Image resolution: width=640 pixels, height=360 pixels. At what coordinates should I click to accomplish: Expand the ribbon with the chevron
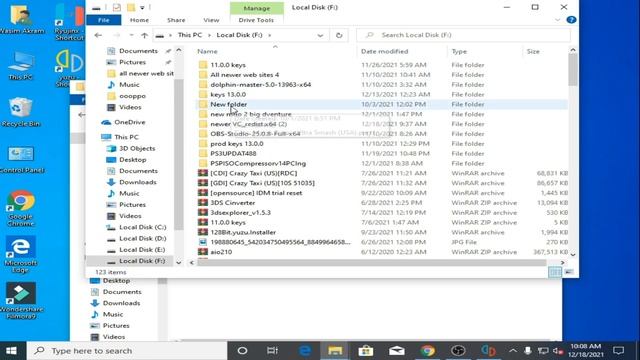tap(558, 20)
